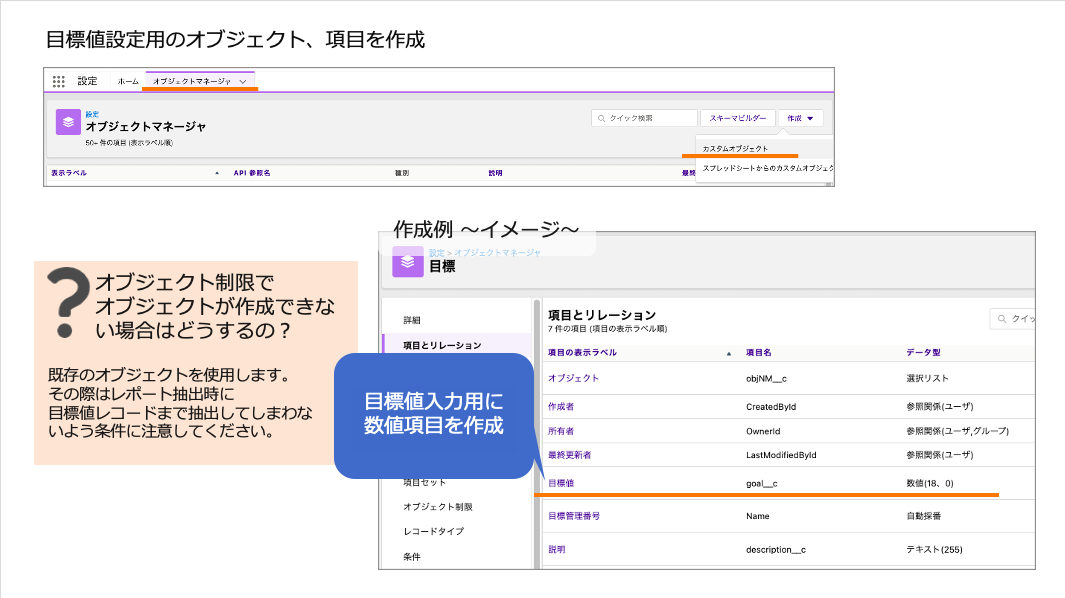Click the search magnifier in クイック検索 box
The image size is (1065, 598).
click(601, 118)
